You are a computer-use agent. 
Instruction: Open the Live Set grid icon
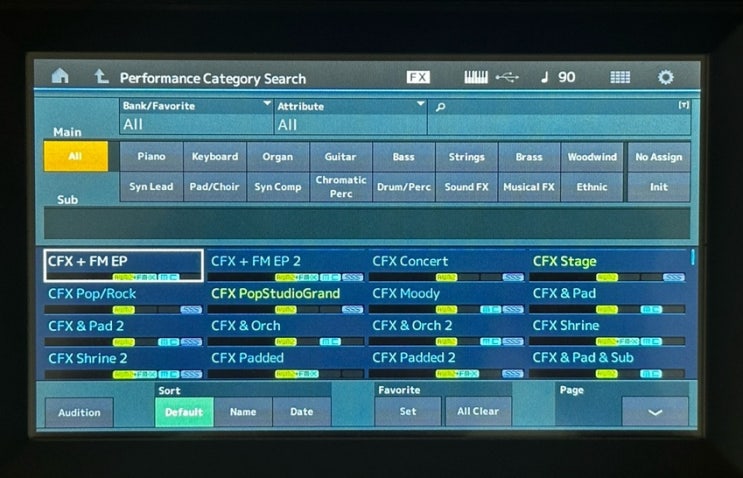[620, 77]
